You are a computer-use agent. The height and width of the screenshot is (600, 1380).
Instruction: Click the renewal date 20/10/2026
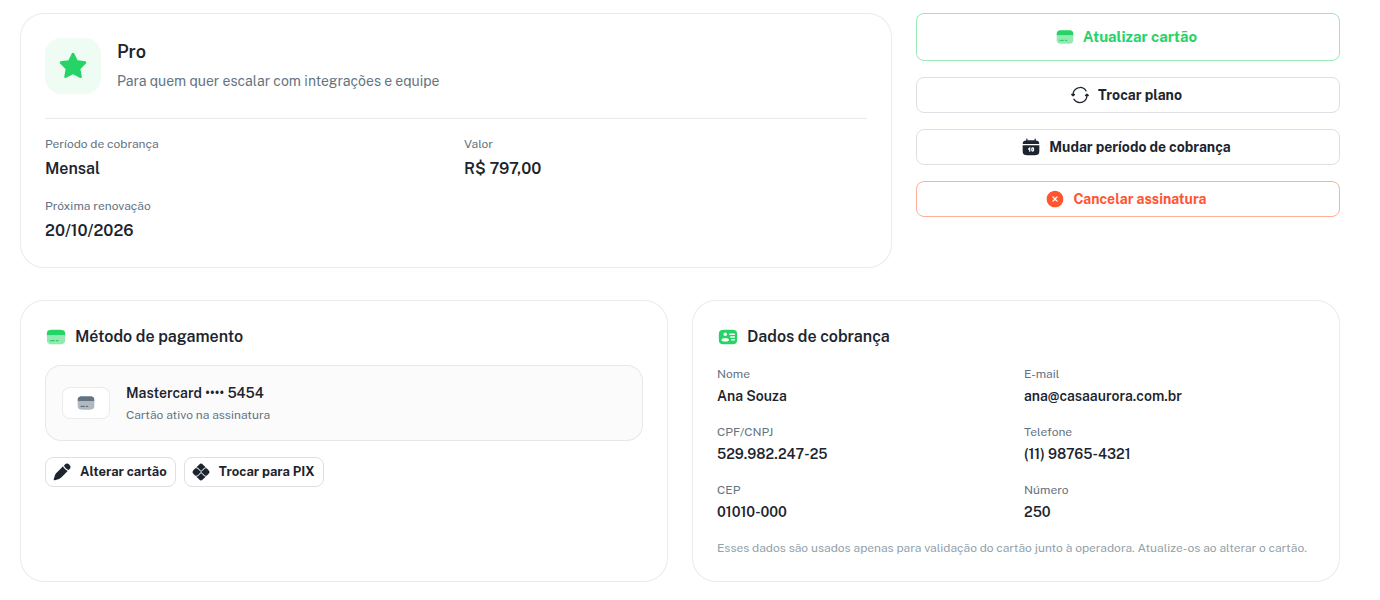89,230
